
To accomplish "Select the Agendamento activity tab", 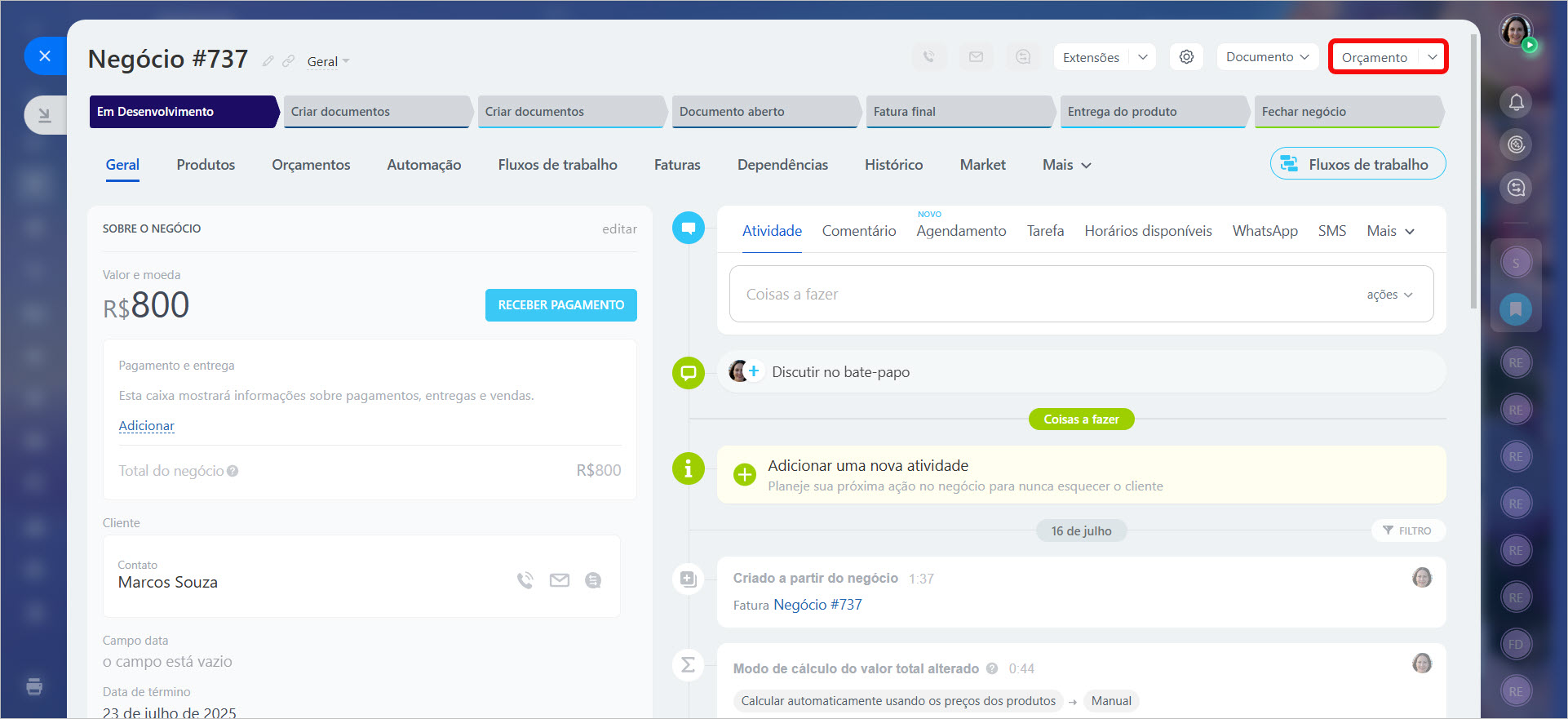I will click(961, 231).
